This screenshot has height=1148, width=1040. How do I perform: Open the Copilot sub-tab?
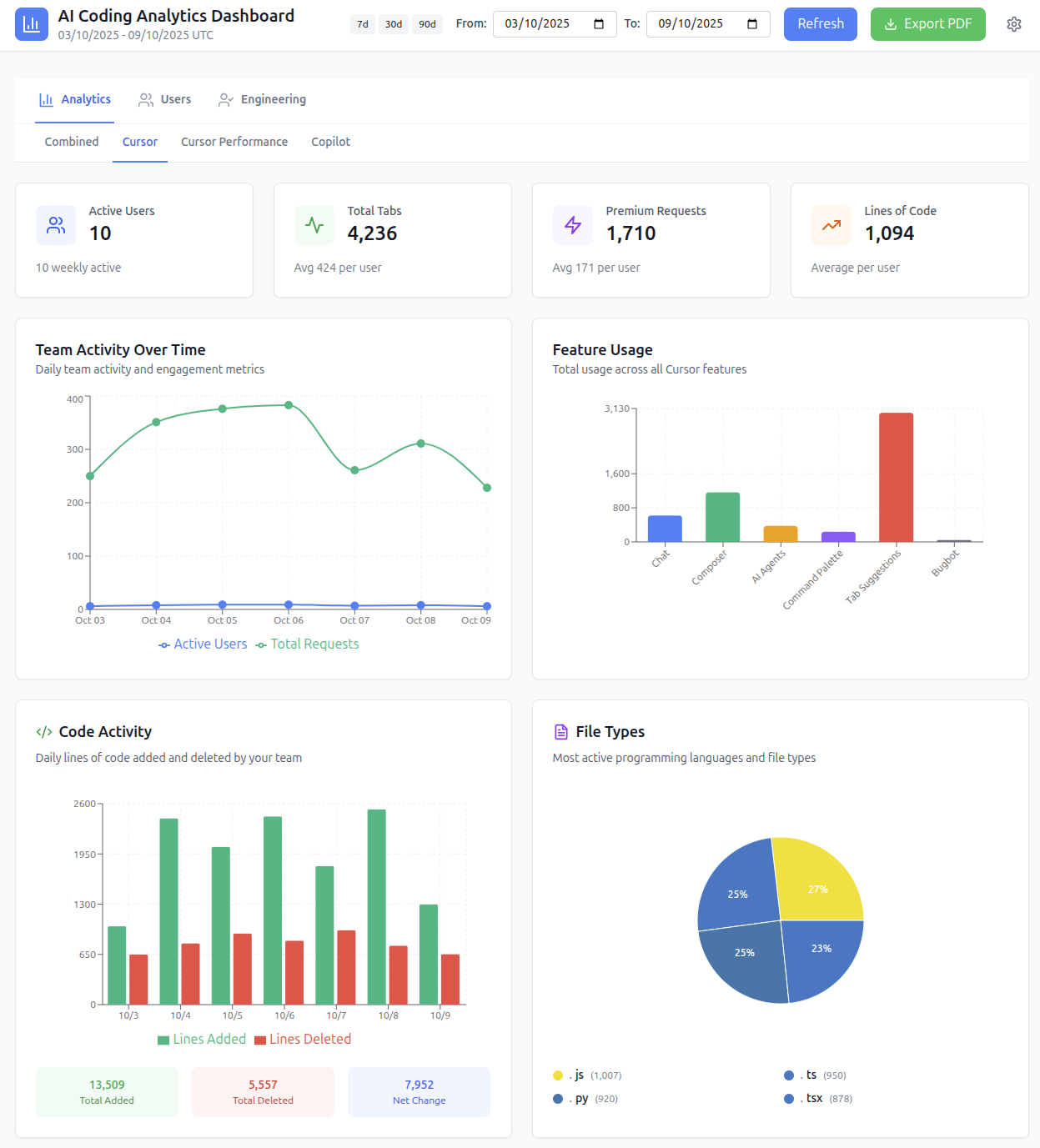(x=331, y=142)
